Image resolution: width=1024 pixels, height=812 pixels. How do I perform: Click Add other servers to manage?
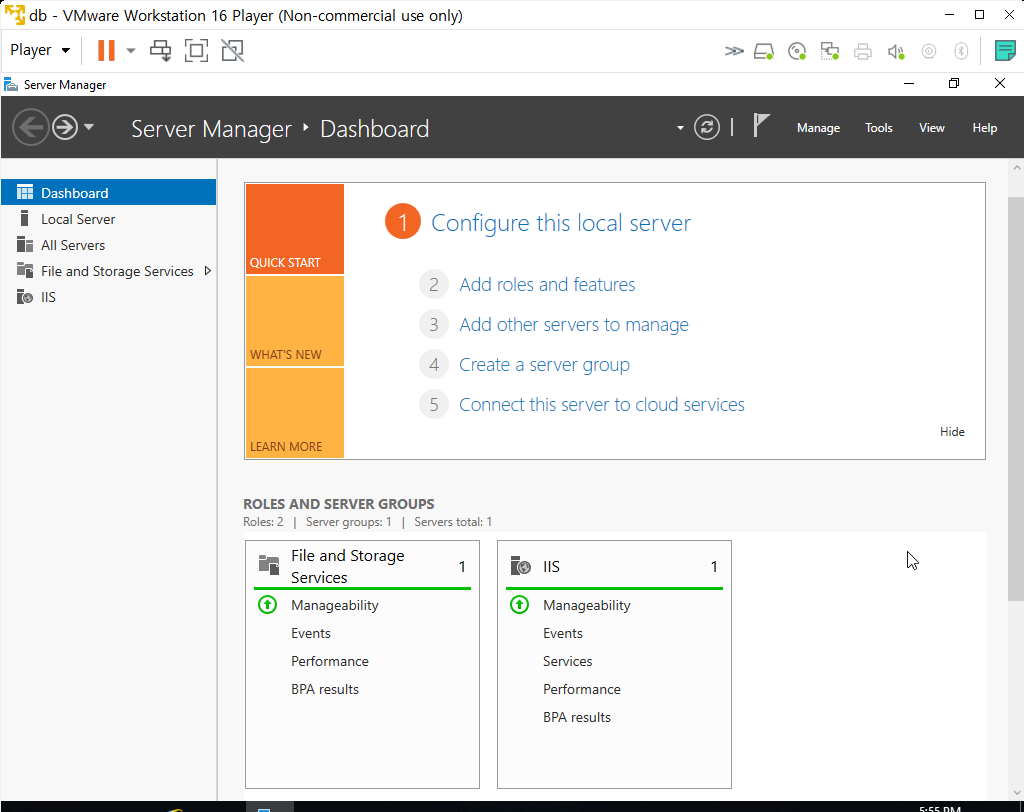click(574, 325)
